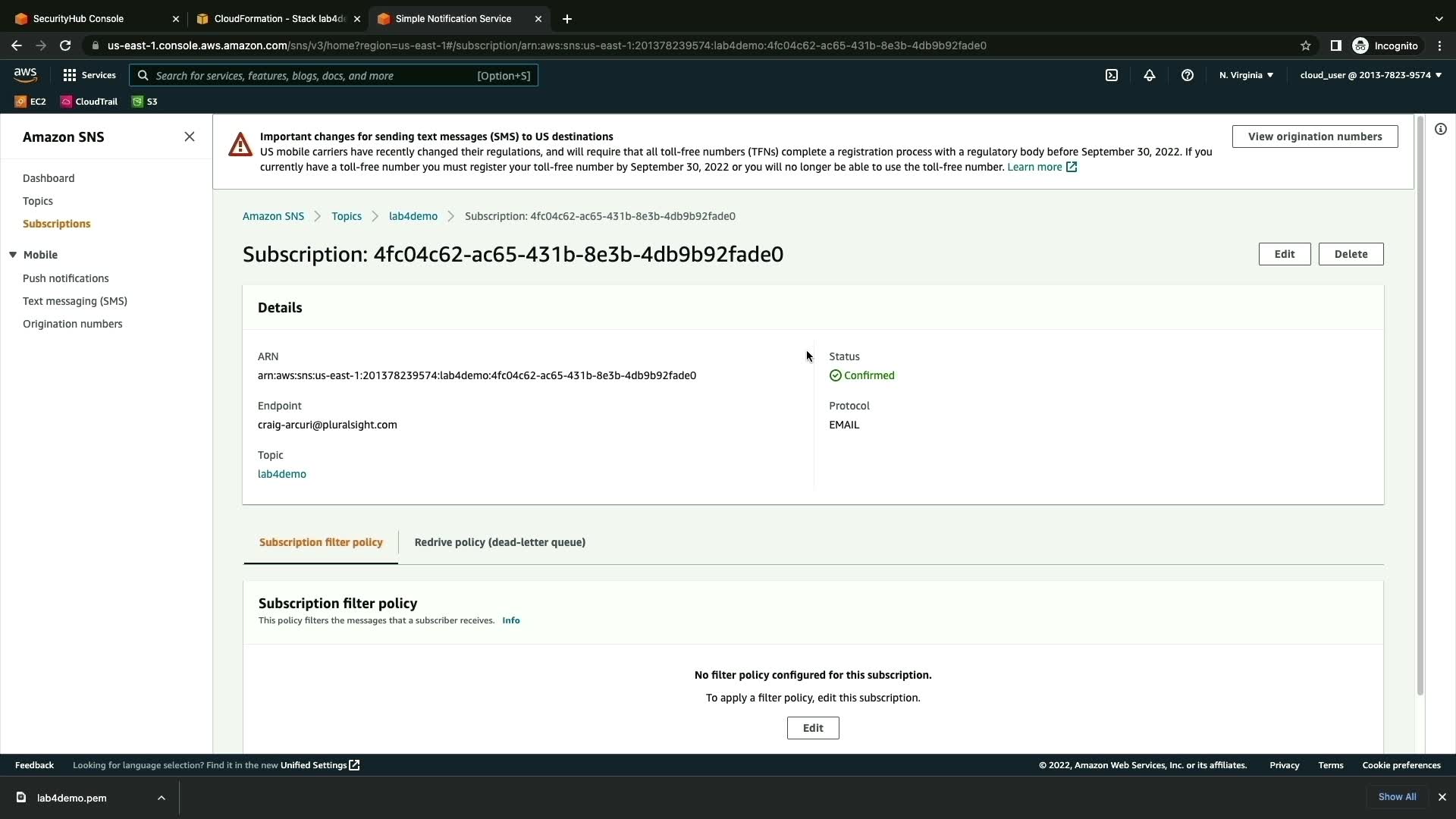
Task: Expand the cloud_user account menu
Action: [x=1370, y=75]
